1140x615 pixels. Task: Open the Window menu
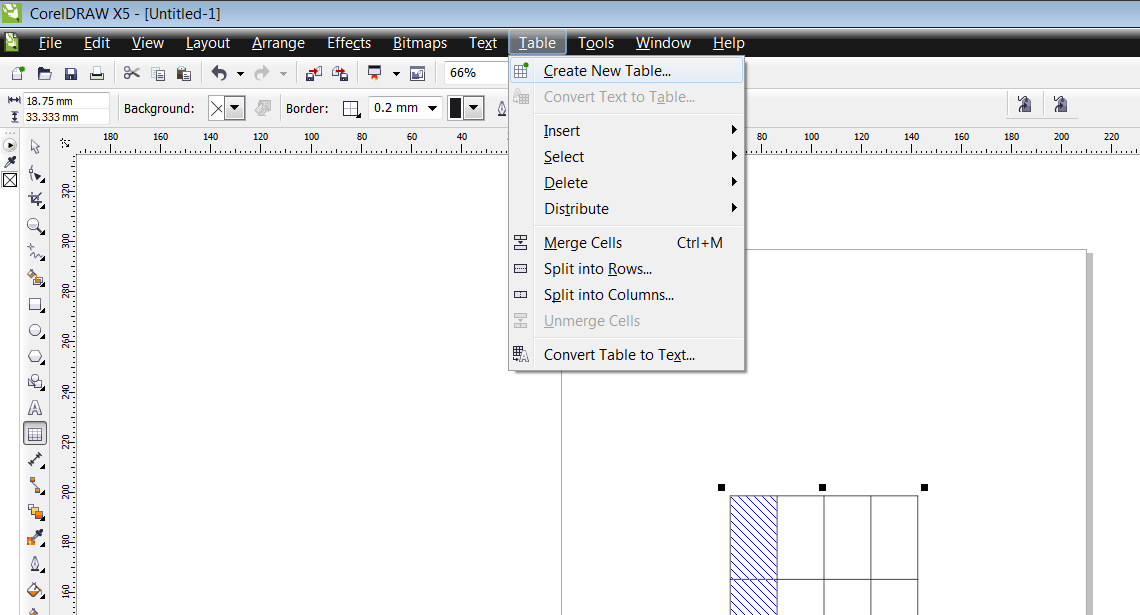pyautogui.click(x=663, y=43)
